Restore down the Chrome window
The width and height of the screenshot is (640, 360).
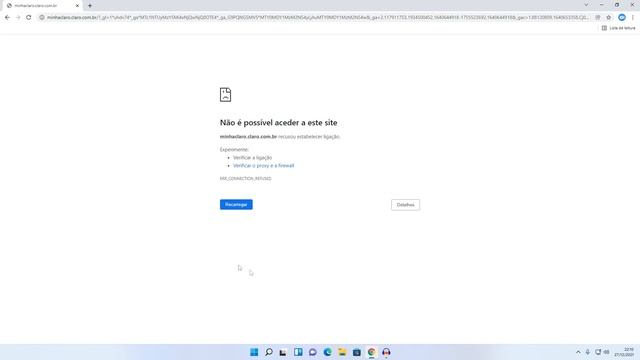pyautogui.click(x=617, y=5)
